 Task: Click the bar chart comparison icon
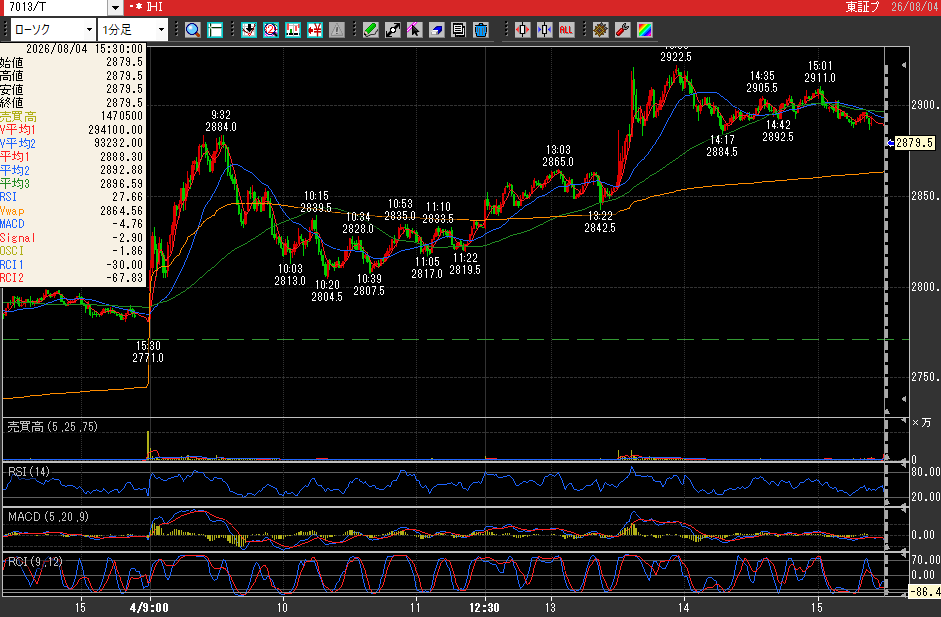293,29
